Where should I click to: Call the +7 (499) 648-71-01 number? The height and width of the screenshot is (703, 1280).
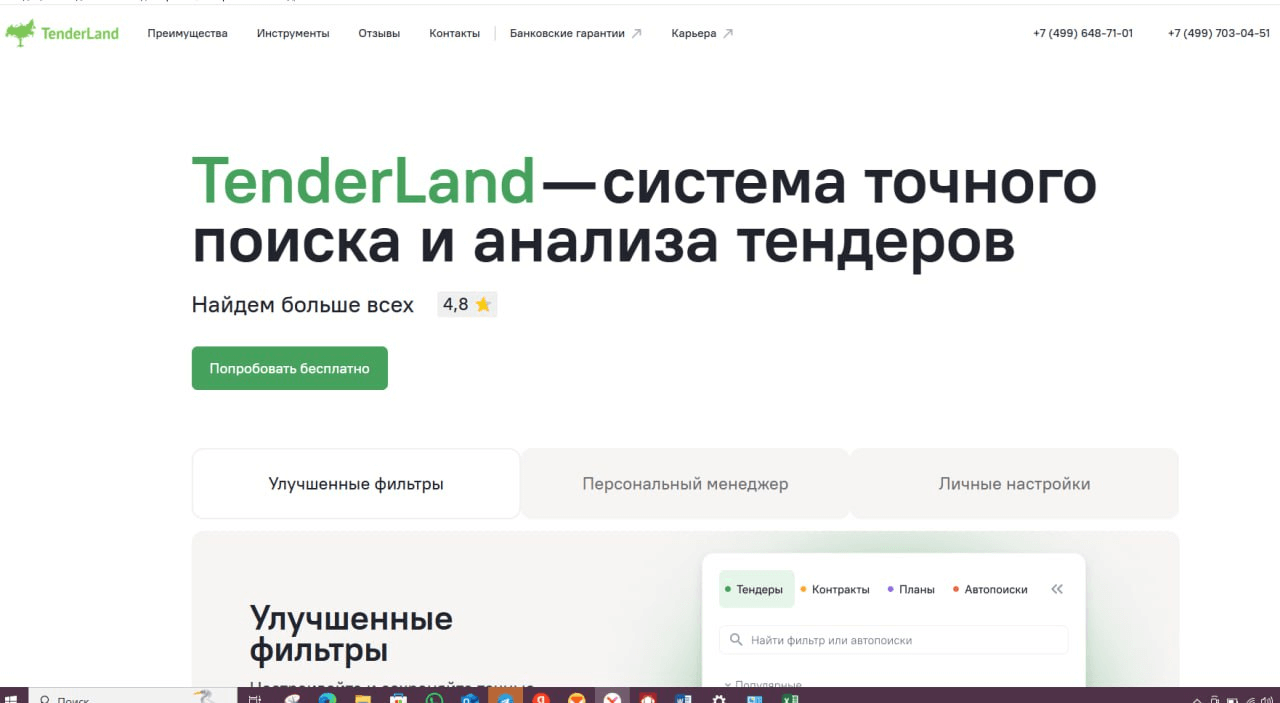[x=1083, y=33]
